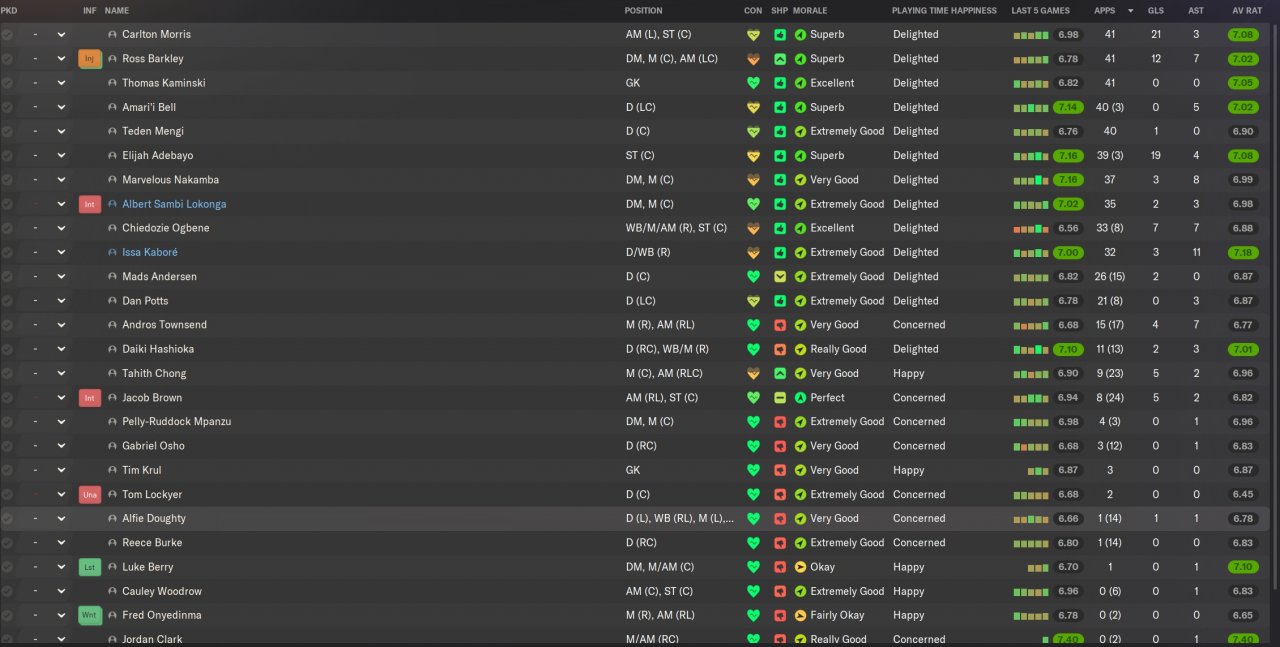
Task: Open the position dropdown chevron for Tim Krul
Action: tap(61, 470)
